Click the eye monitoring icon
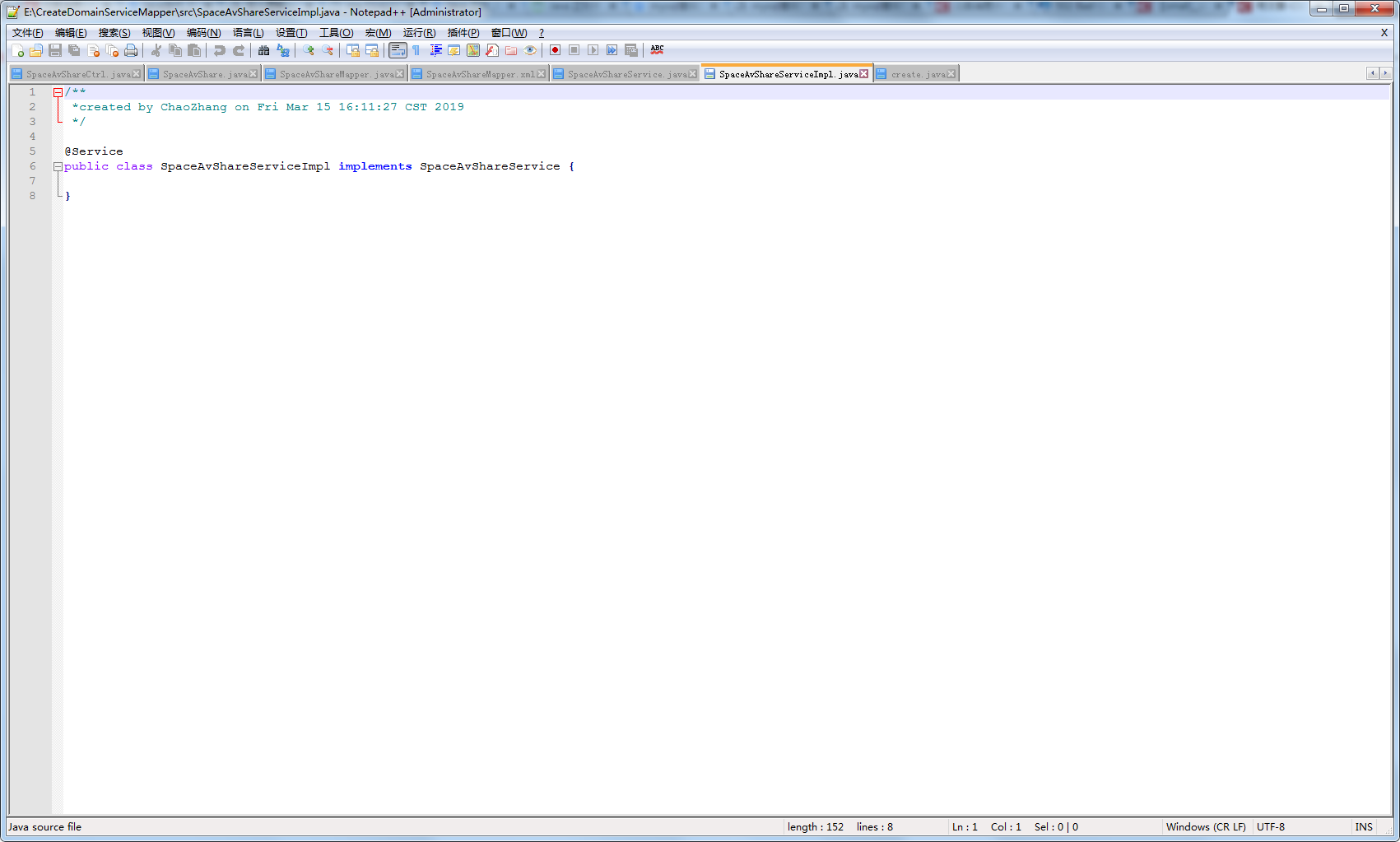Image resolution: width=1400 pixels, height=842 pixels. click(x=530, y=50)
